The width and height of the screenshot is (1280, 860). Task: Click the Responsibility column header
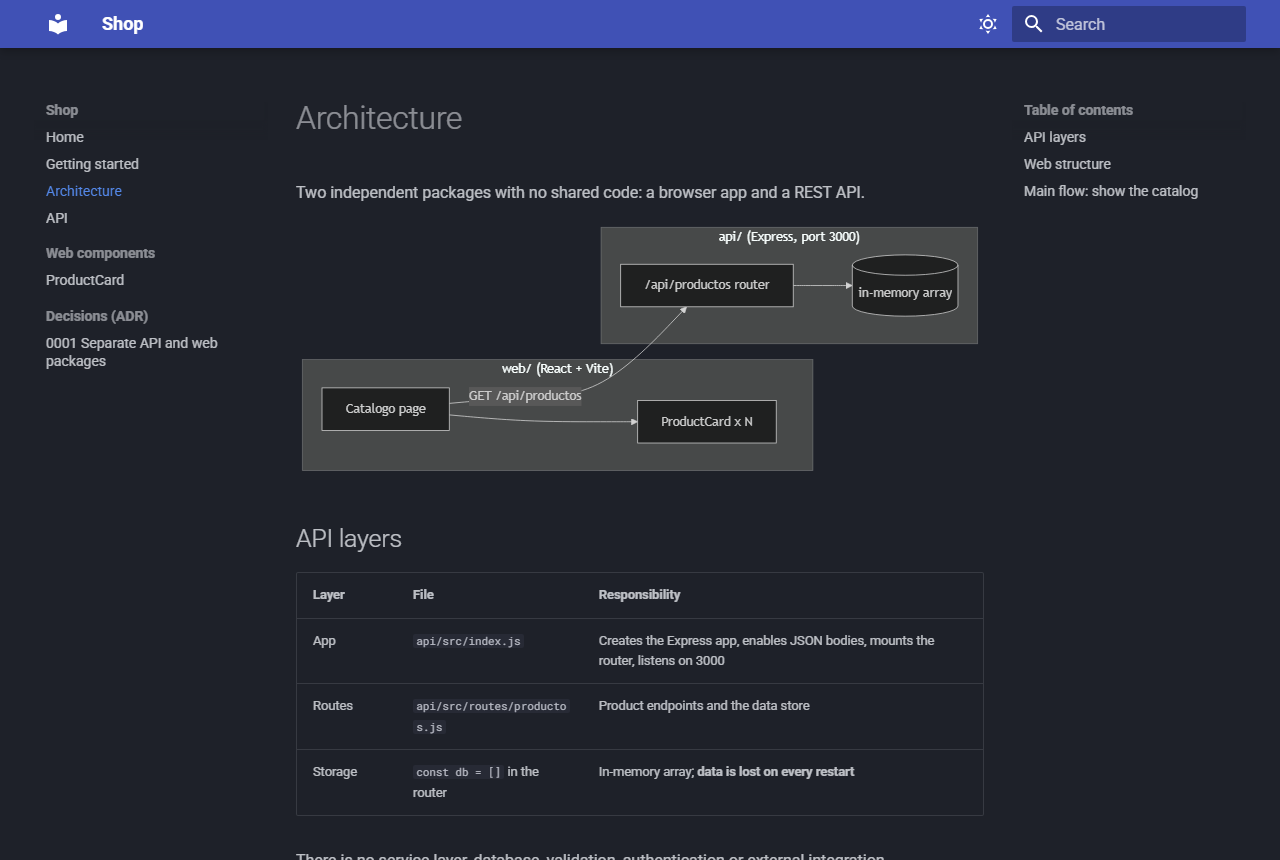point(639,595)
